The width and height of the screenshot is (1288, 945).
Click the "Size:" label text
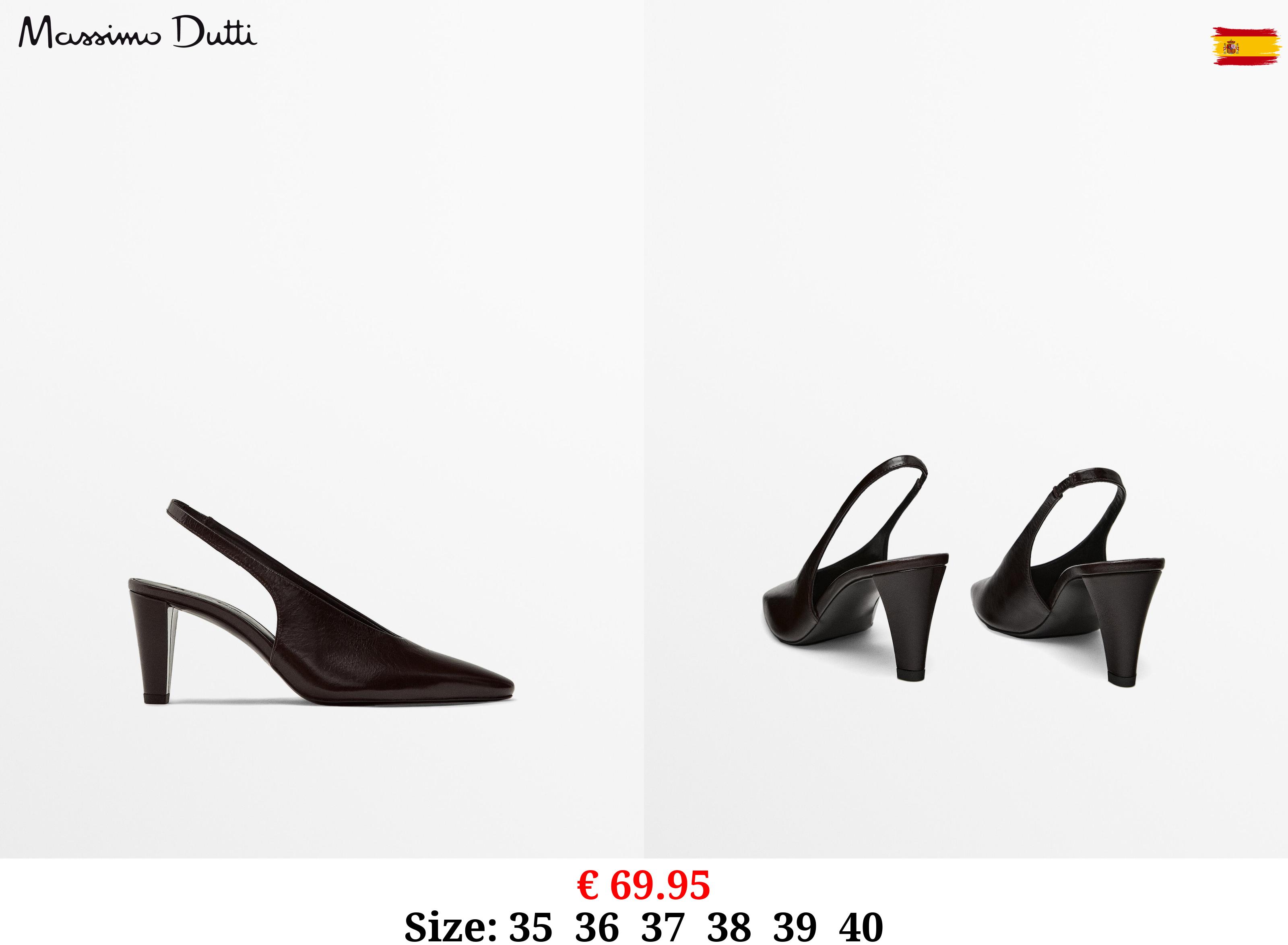pos(450,926)
